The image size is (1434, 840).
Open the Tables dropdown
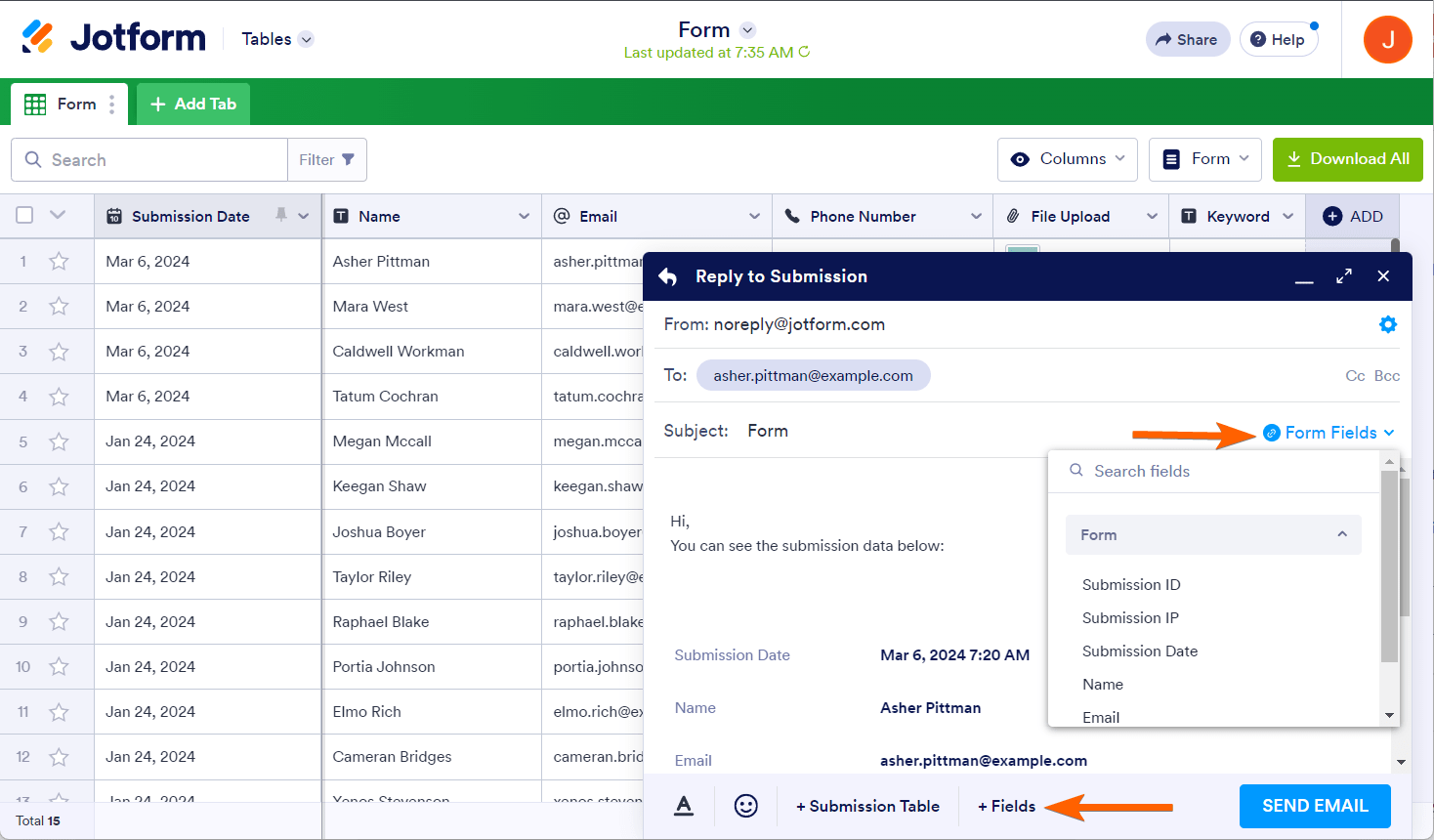point(277,39)
